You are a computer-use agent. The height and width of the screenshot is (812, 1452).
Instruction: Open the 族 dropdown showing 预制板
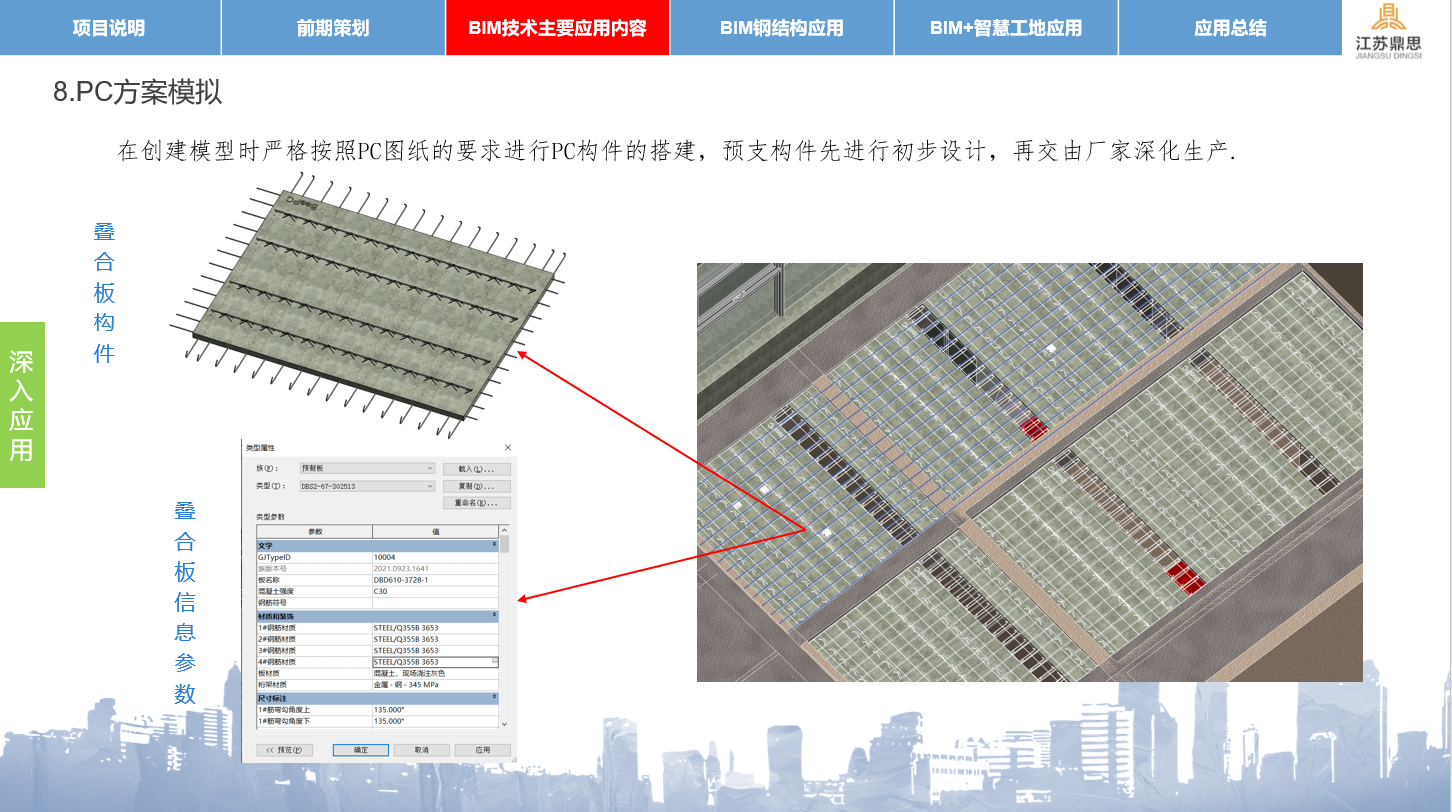pyautogui.click(x=367, y=468)
